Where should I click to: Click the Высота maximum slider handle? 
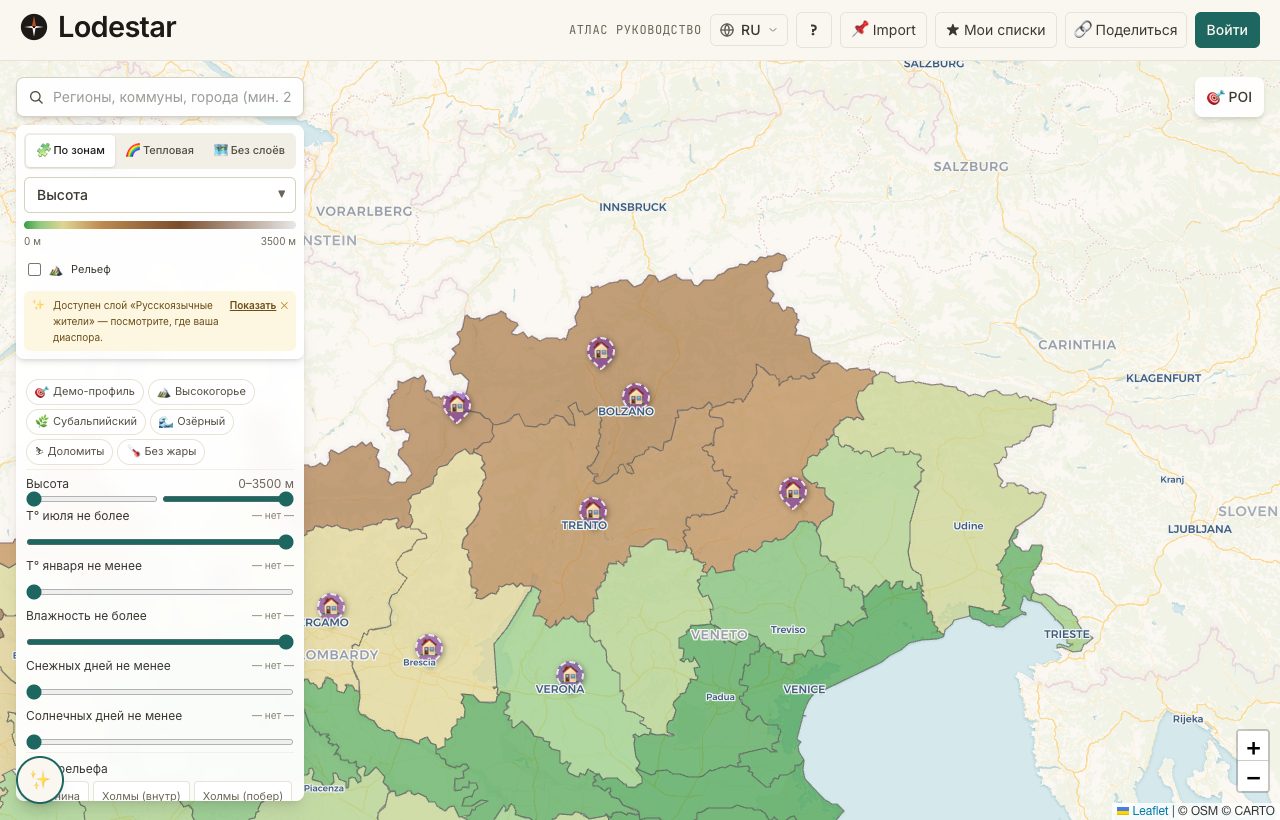click(286, 499)
